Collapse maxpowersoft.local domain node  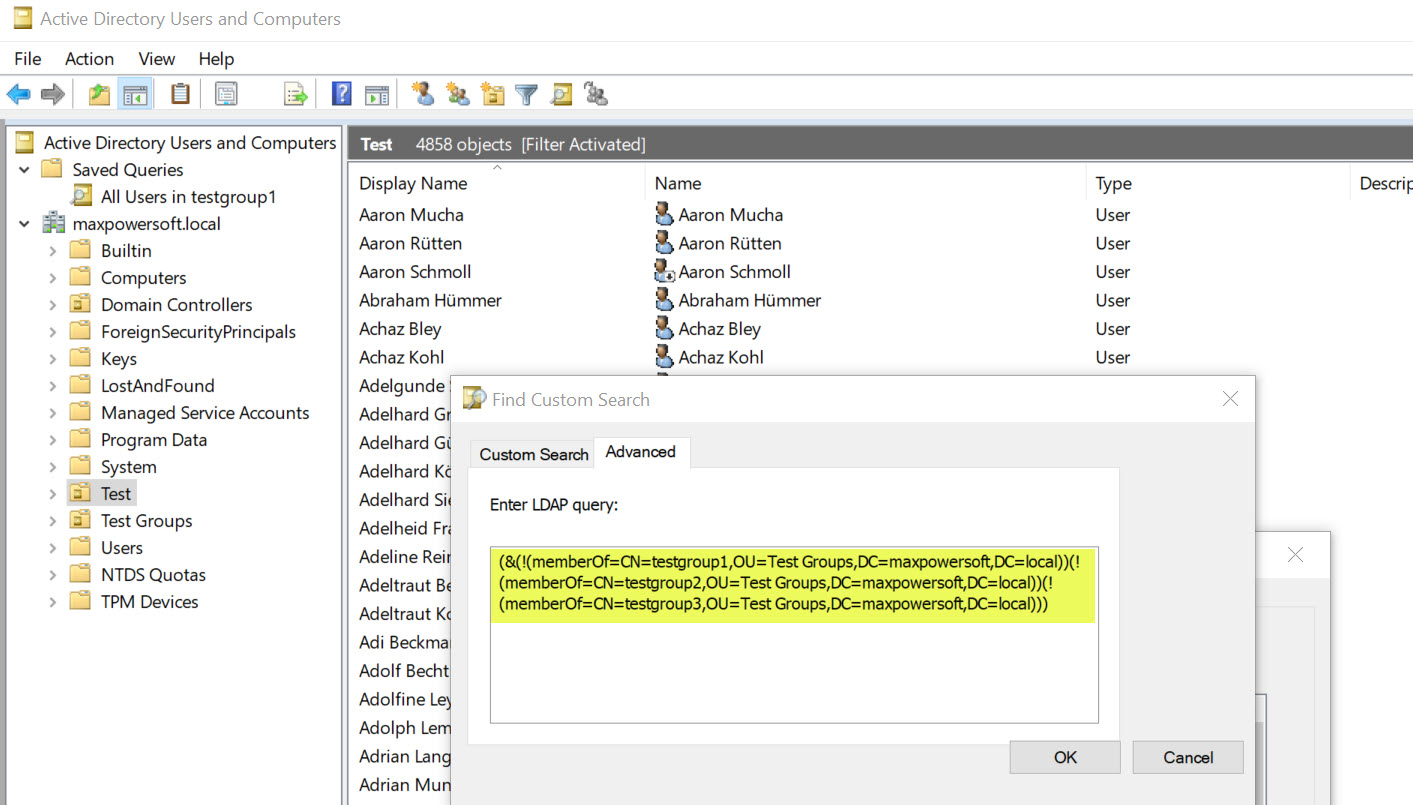pos(24,223)
